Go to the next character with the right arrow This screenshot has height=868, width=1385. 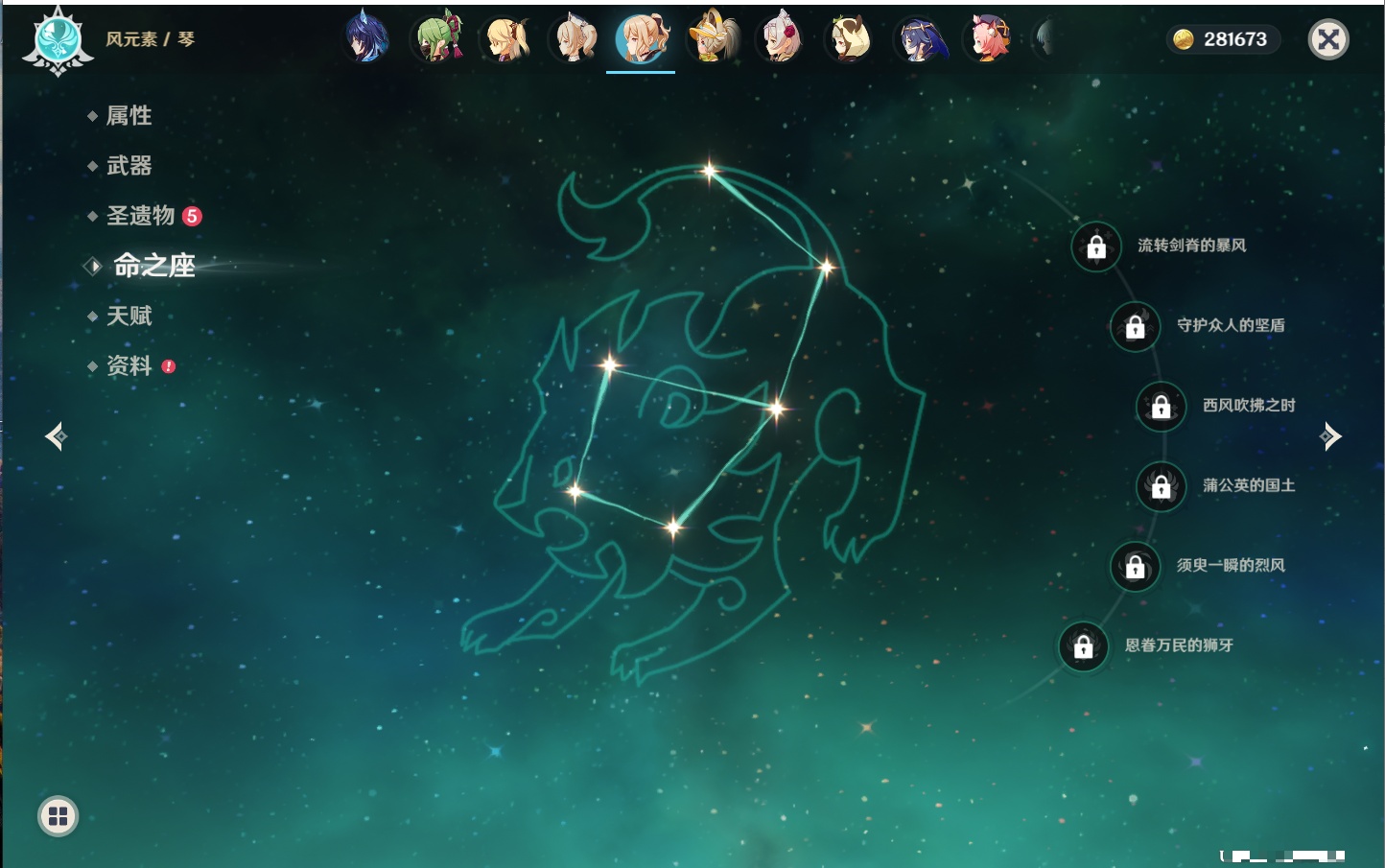(x=1330, y=436)
